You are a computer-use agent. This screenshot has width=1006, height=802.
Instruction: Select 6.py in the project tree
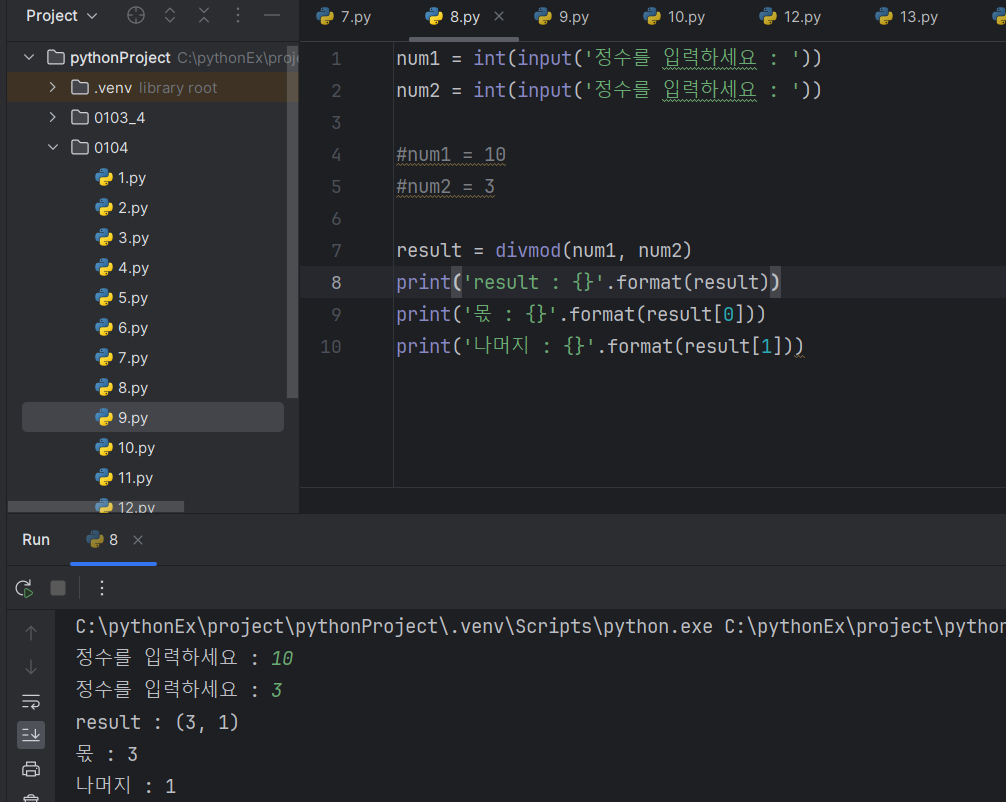pos(122,328)
